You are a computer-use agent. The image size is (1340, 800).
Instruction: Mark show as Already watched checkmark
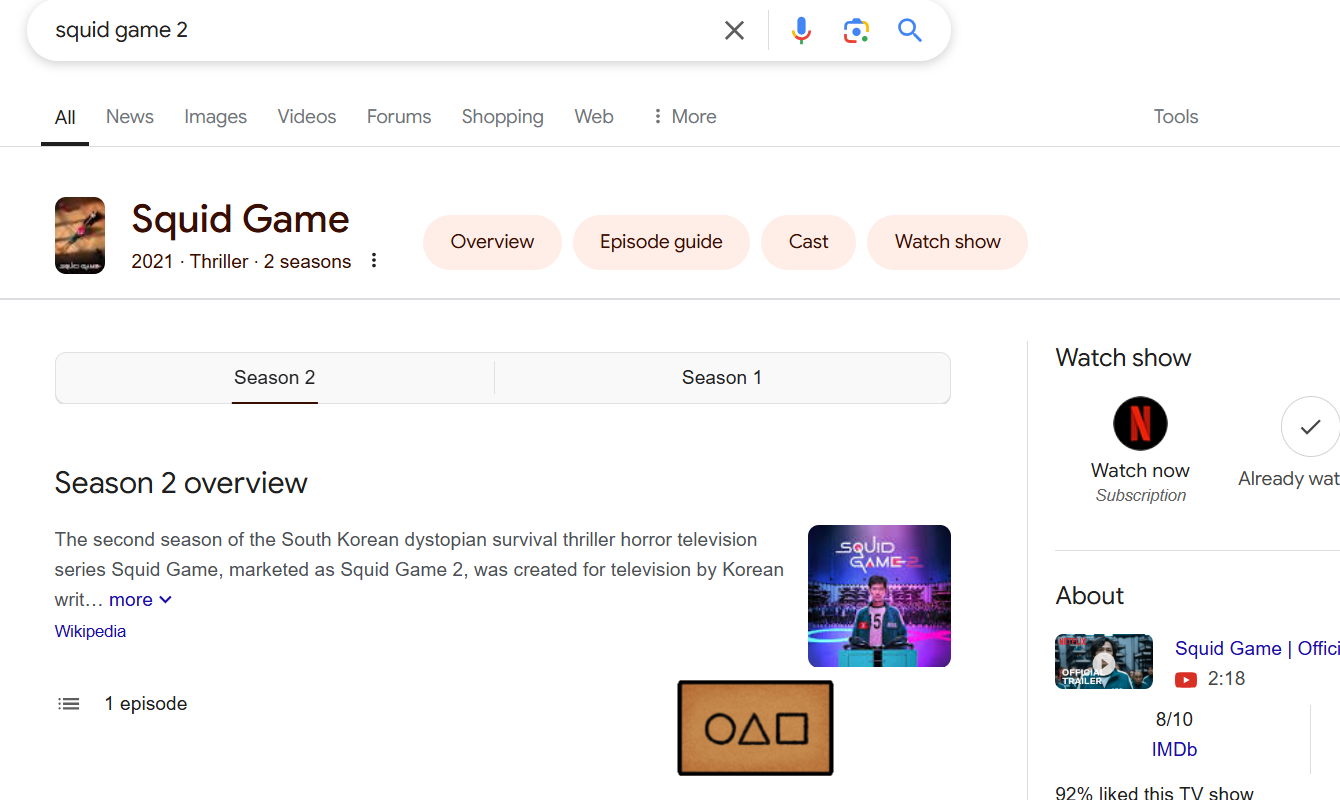tap(1310, 427)
